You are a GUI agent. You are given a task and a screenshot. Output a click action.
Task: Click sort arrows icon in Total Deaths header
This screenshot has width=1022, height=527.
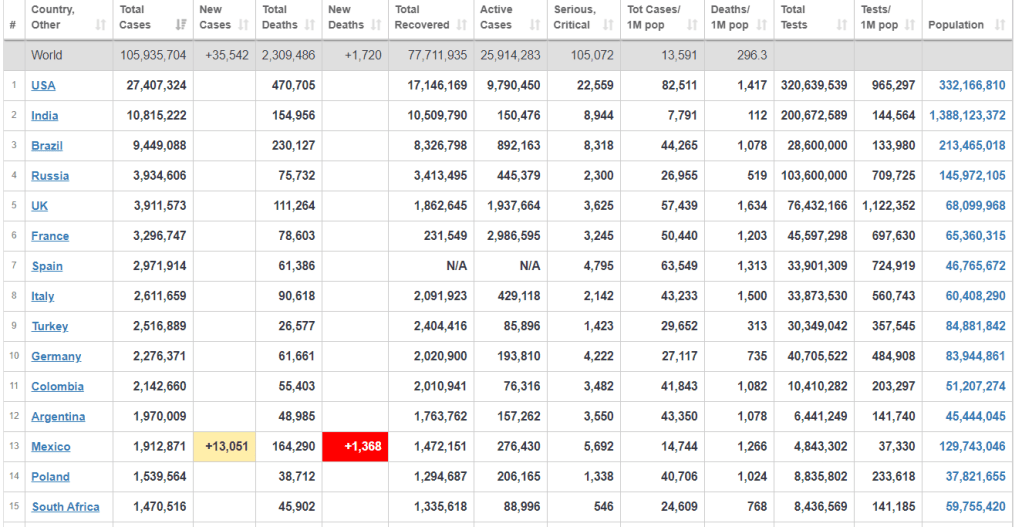[x=309, y=25]
